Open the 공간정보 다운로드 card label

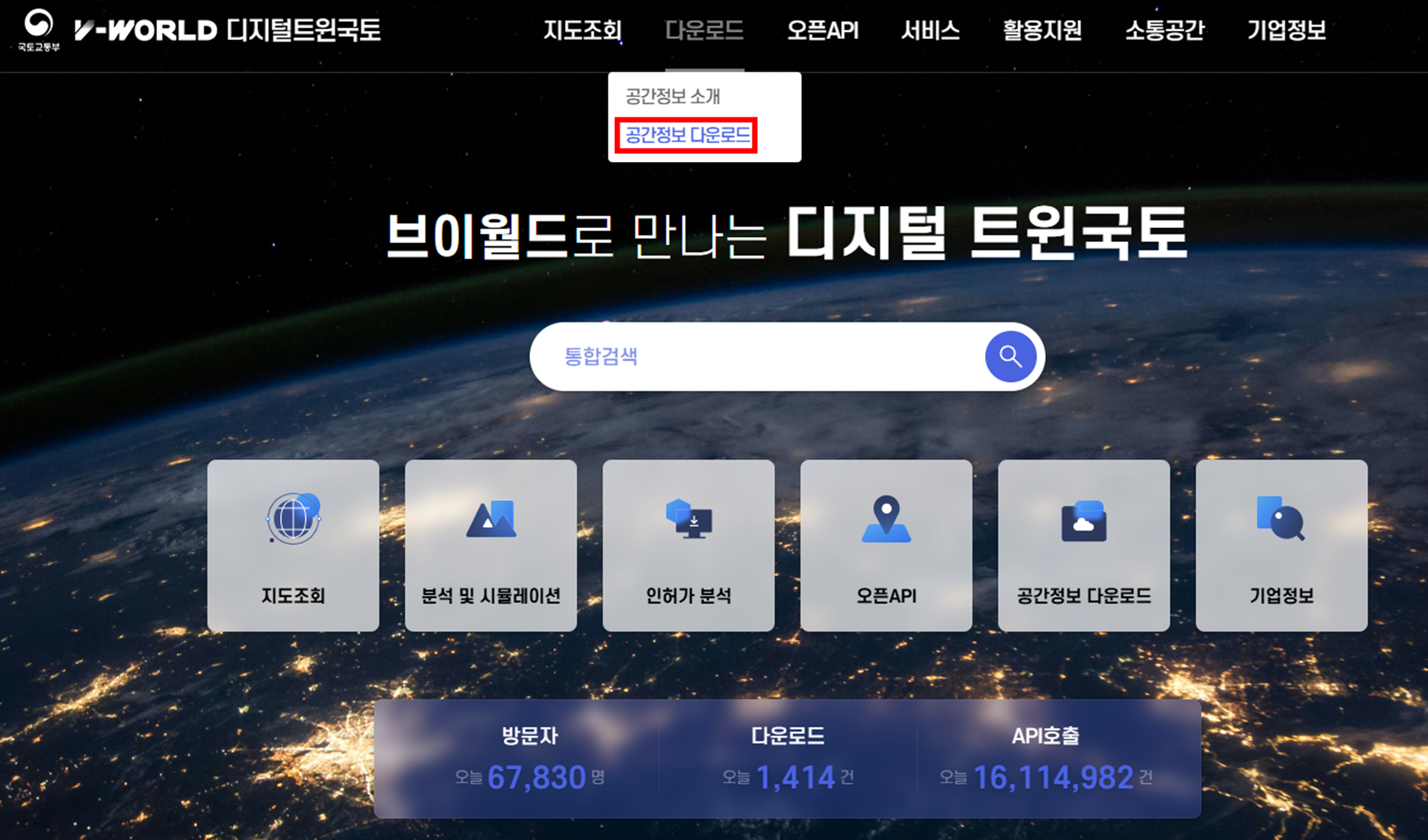point(1084,596)
